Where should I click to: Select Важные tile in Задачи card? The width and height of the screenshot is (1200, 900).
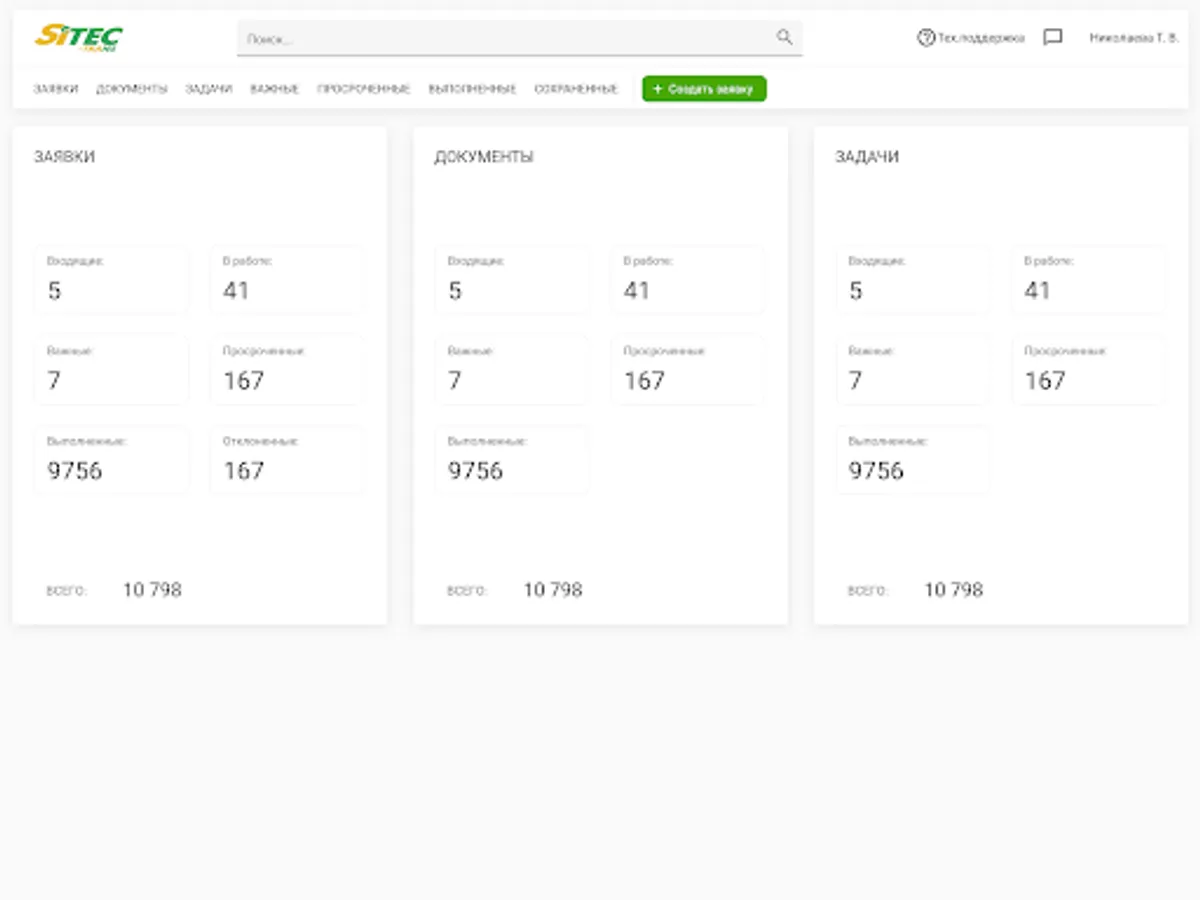click(x=913, y=370)
